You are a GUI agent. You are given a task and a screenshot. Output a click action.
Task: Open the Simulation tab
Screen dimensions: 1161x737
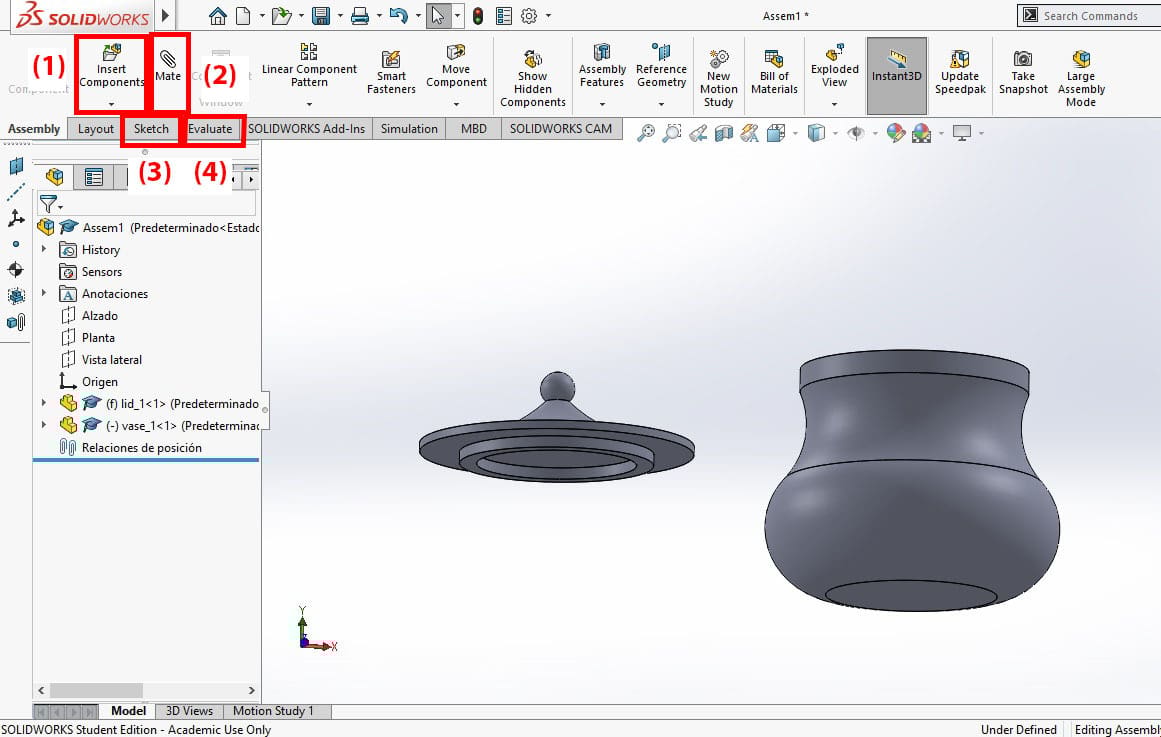pos(409,129)
